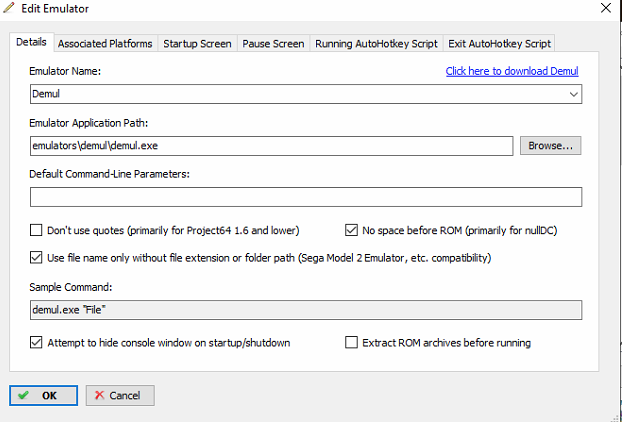Screen dimensions: 622x422
Task: Confirm changes with the OK button
Action: (44, 395)
